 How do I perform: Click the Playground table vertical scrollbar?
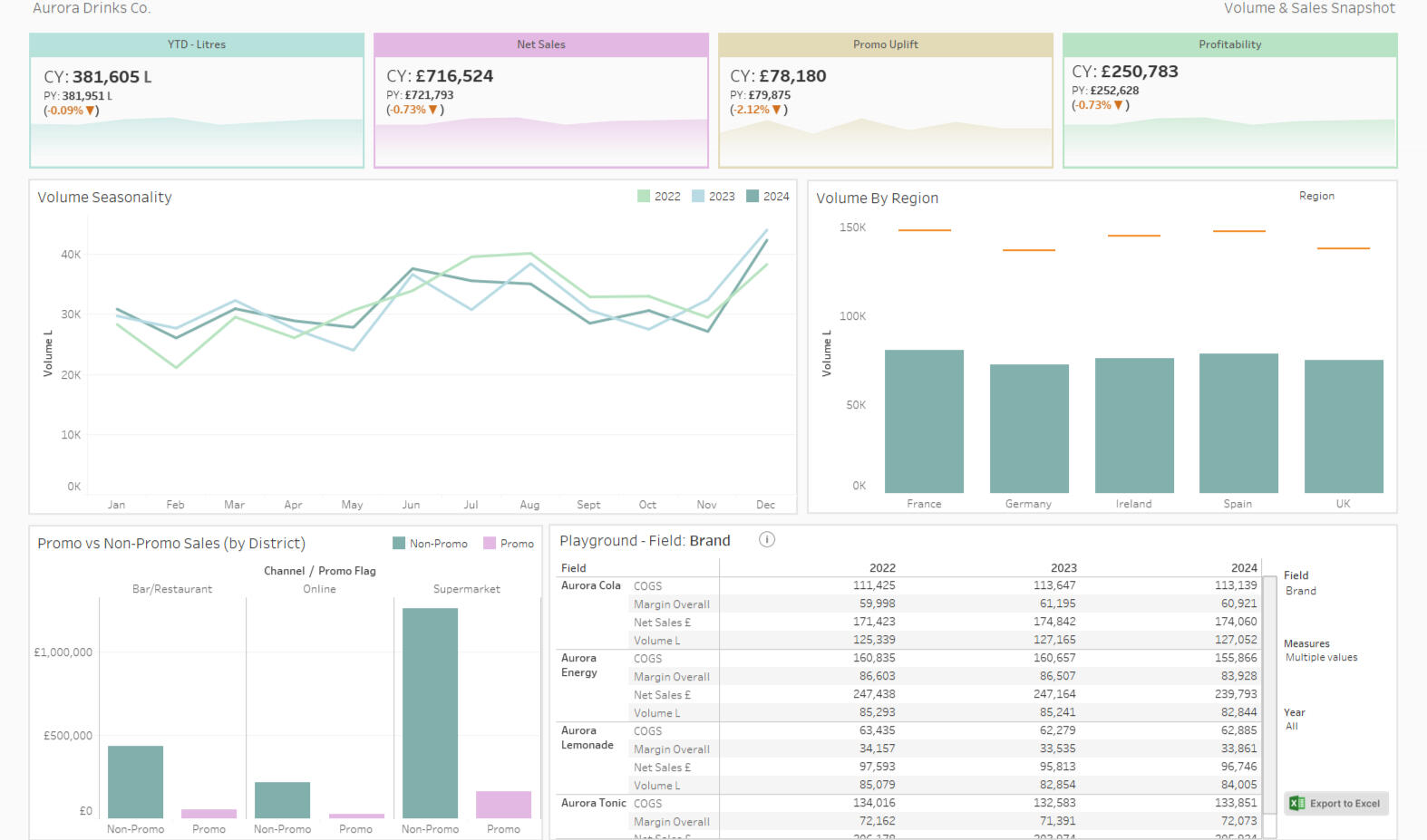[1269, 698]
